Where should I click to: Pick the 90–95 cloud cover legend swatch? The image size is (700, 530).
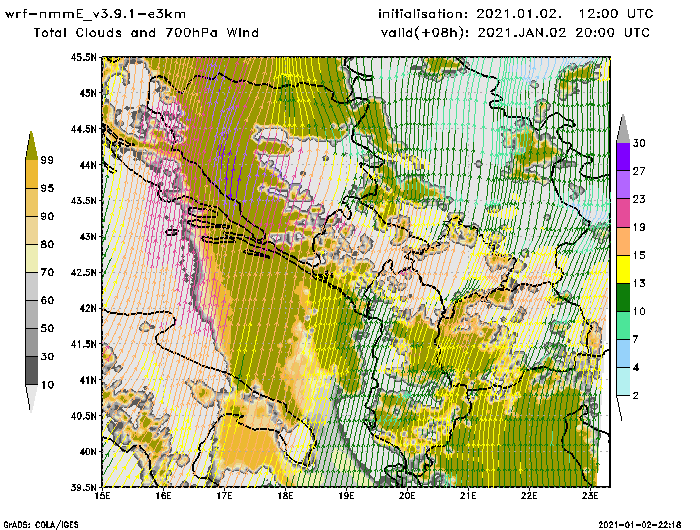[x=31, y=202]
